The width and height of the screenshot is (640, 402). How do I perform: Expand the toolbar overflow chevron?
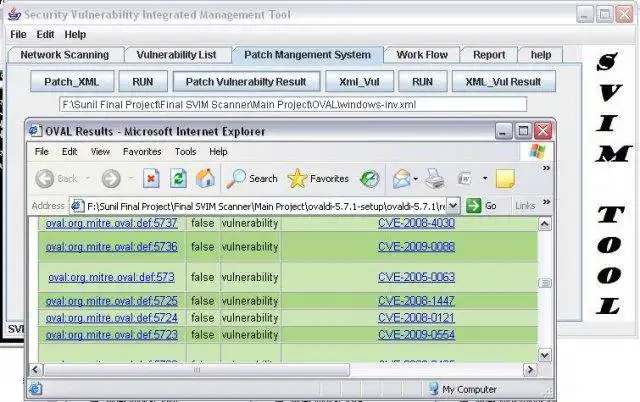tap(546, 168)
